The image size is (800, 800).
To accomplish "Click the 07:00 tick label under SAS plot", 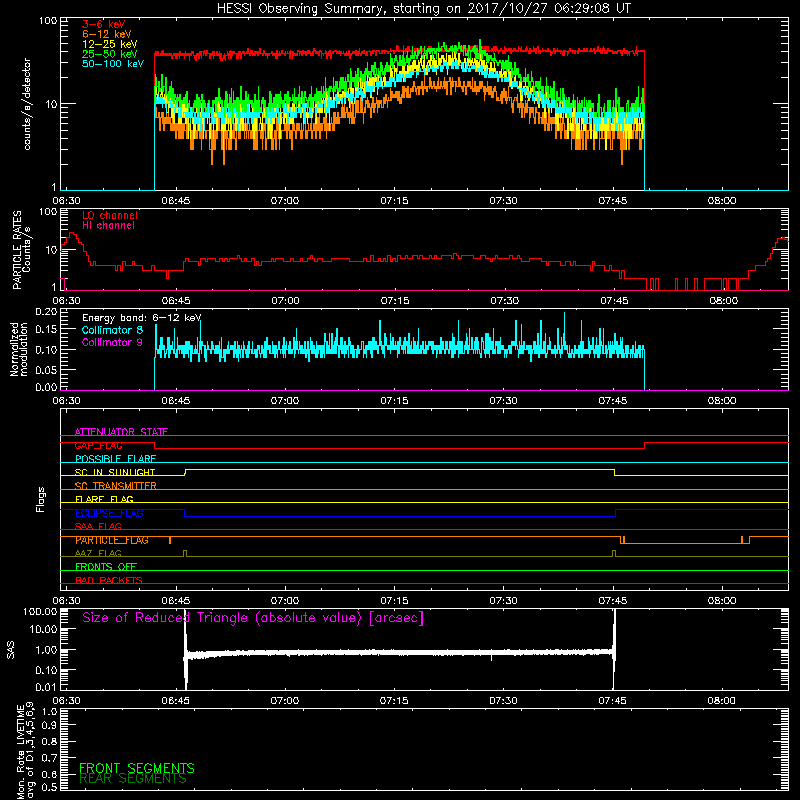I will pos(284,701).
